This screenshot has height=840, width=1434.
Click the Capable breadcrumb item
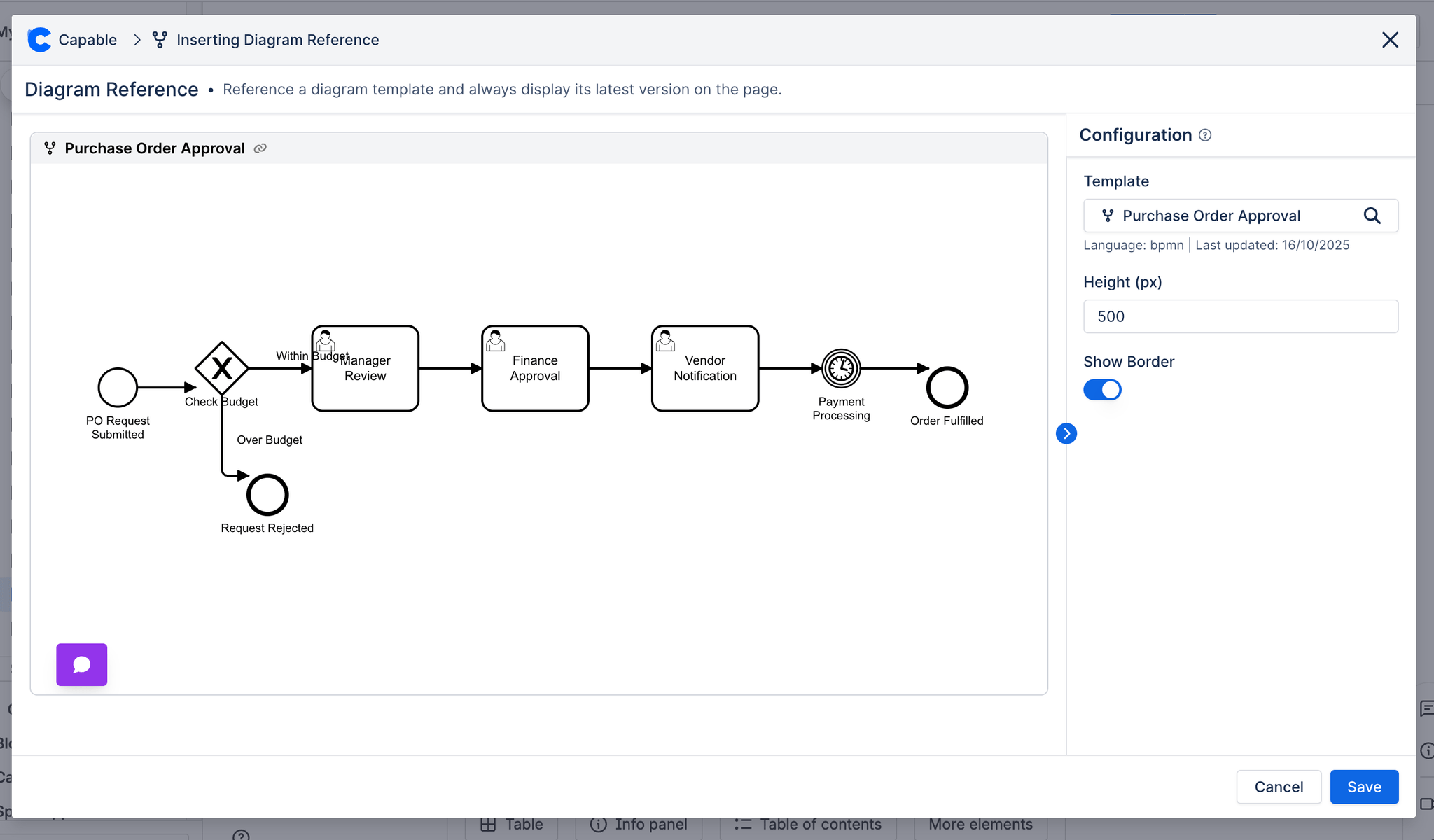[88, 40]
